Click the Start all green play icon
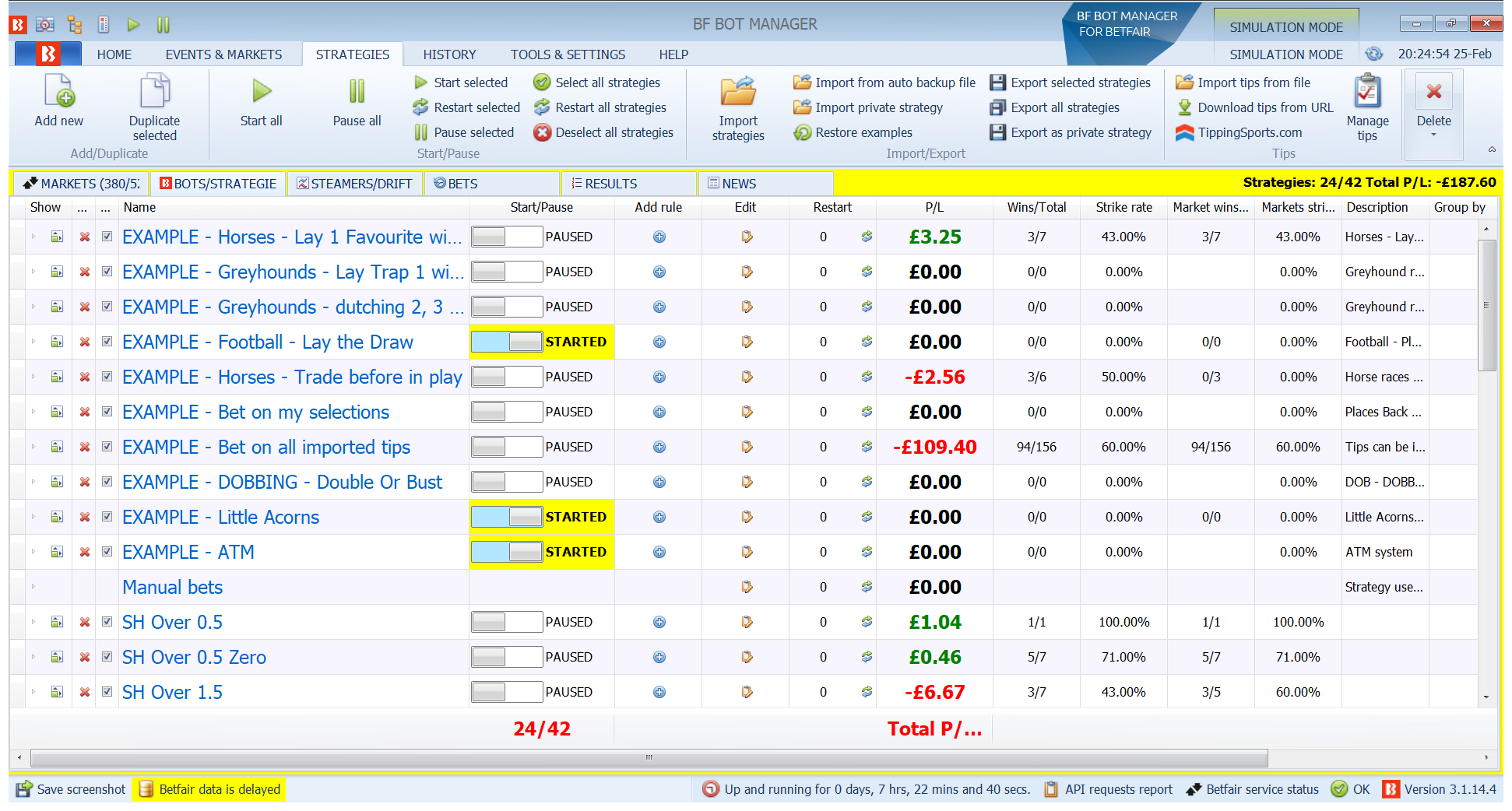Viewport: 1512px width, 811px height. tap(262, 91)
